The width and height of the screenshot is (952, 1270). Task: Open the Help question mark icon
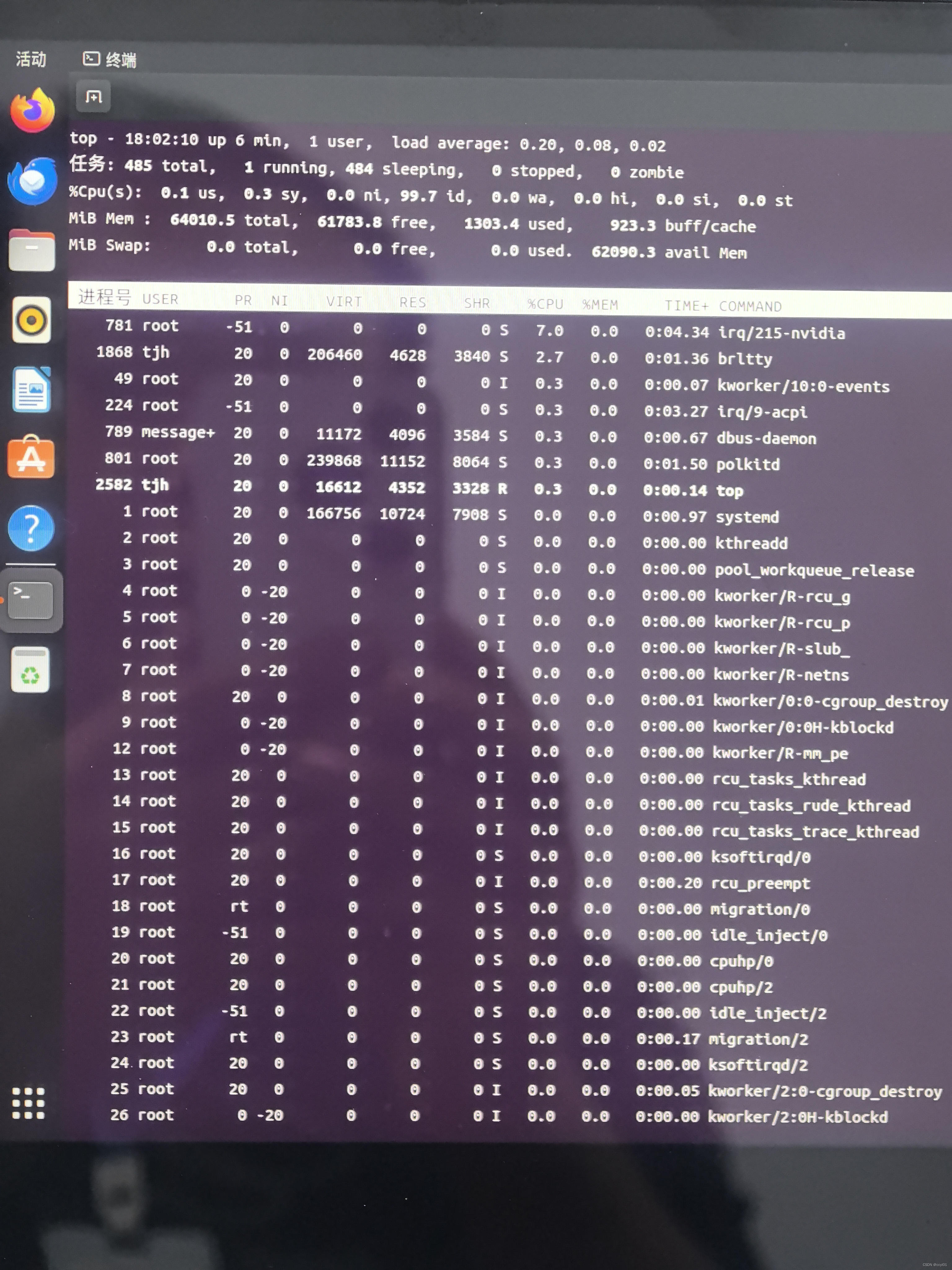[x=31, y=528]
